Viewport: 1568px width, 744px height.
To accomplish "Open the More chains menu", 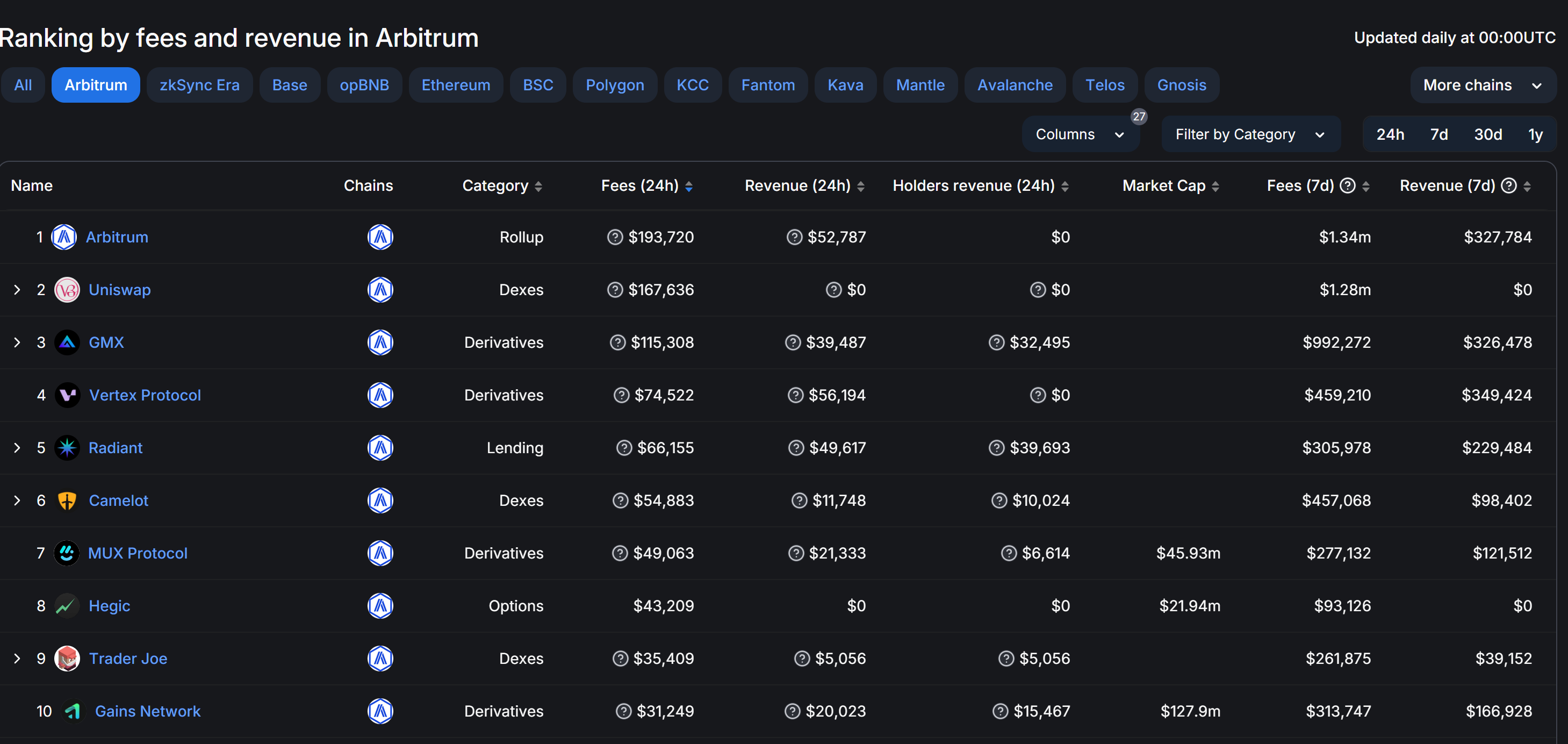I will click(x=1482, y=84).
